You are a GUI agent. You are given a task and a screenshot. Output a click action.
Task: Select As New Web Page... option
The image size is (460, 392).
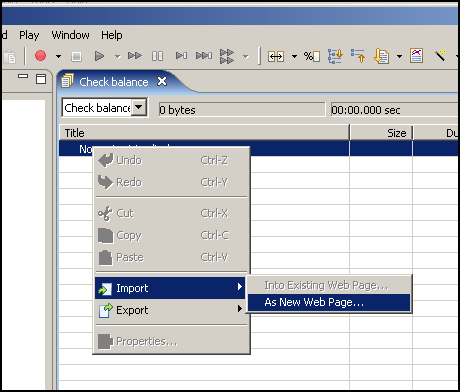tap(329, 302)
